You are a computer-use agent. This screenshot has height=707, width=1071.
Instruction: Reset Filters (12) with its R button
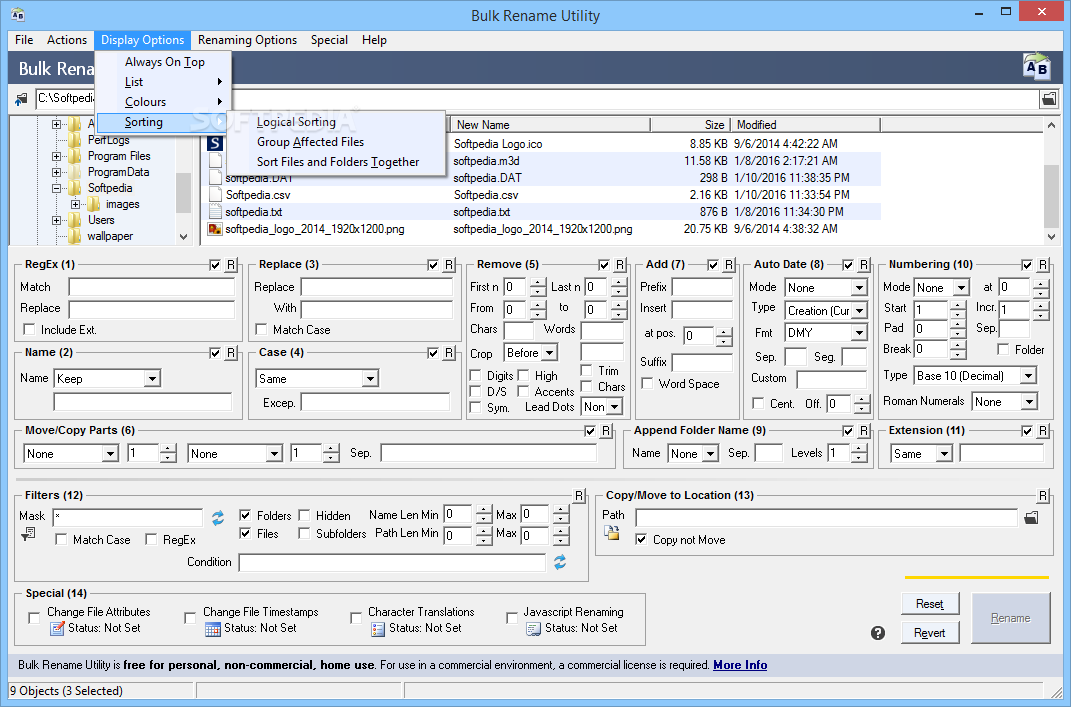click(x=579, y=495)
